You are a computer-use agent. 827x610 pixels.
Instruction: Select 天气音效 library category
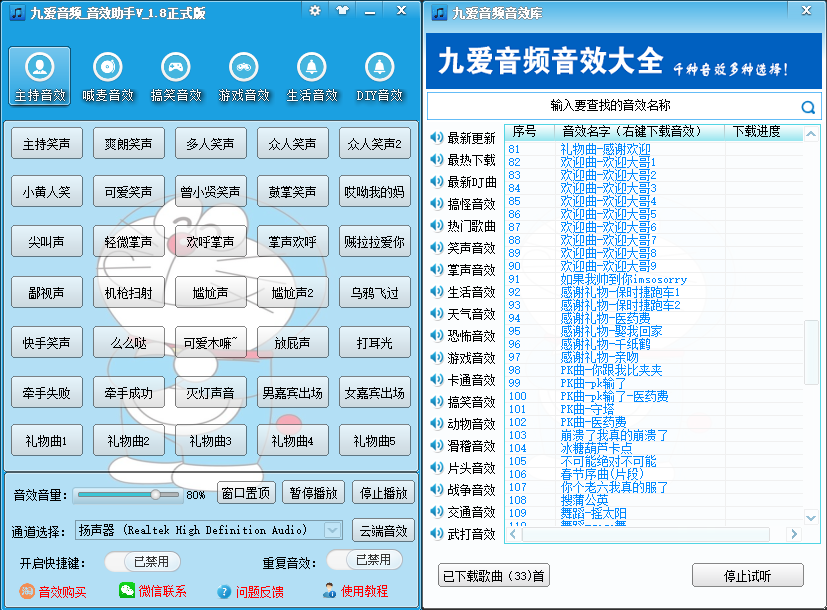pos(463,314)
